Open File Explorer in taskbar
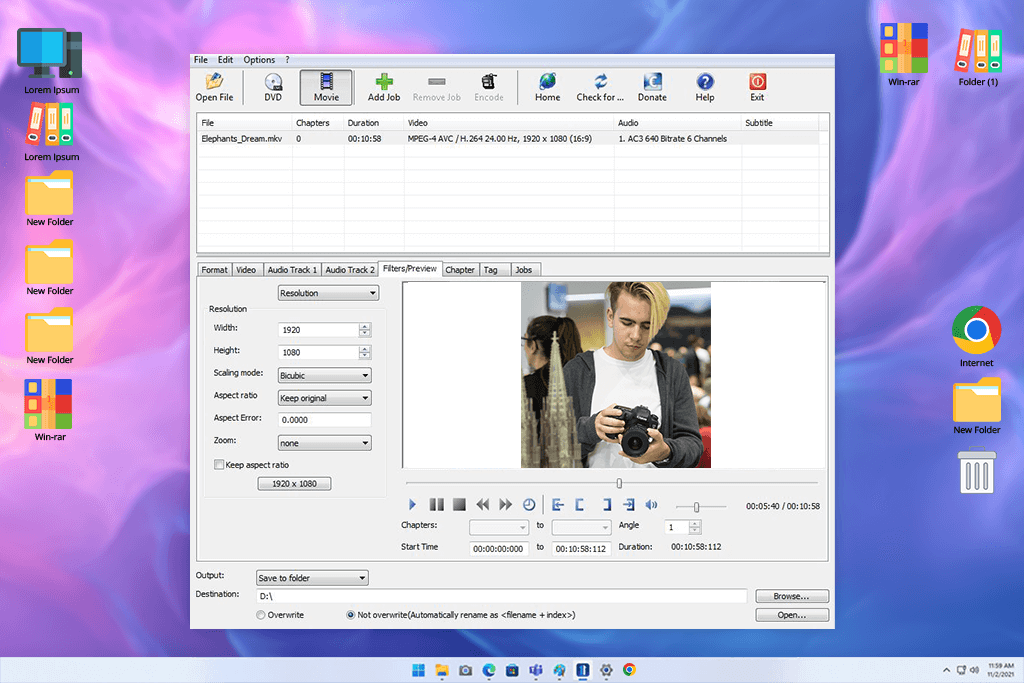The image size is (1024, 683). click(442, 670)
